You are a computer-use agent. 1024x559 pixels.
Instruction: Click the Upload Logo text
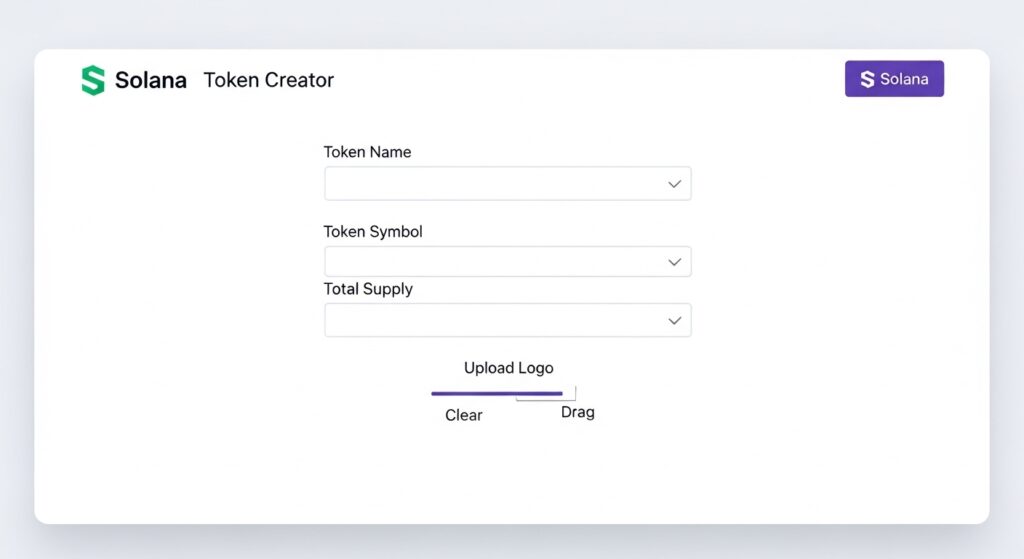[508, 368]
